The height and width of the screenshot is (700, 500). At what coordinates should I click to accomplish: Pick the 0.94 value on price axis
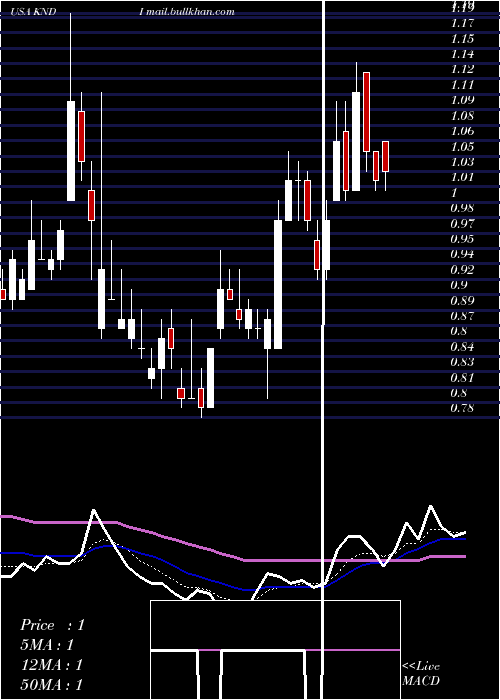click(462, 254)
